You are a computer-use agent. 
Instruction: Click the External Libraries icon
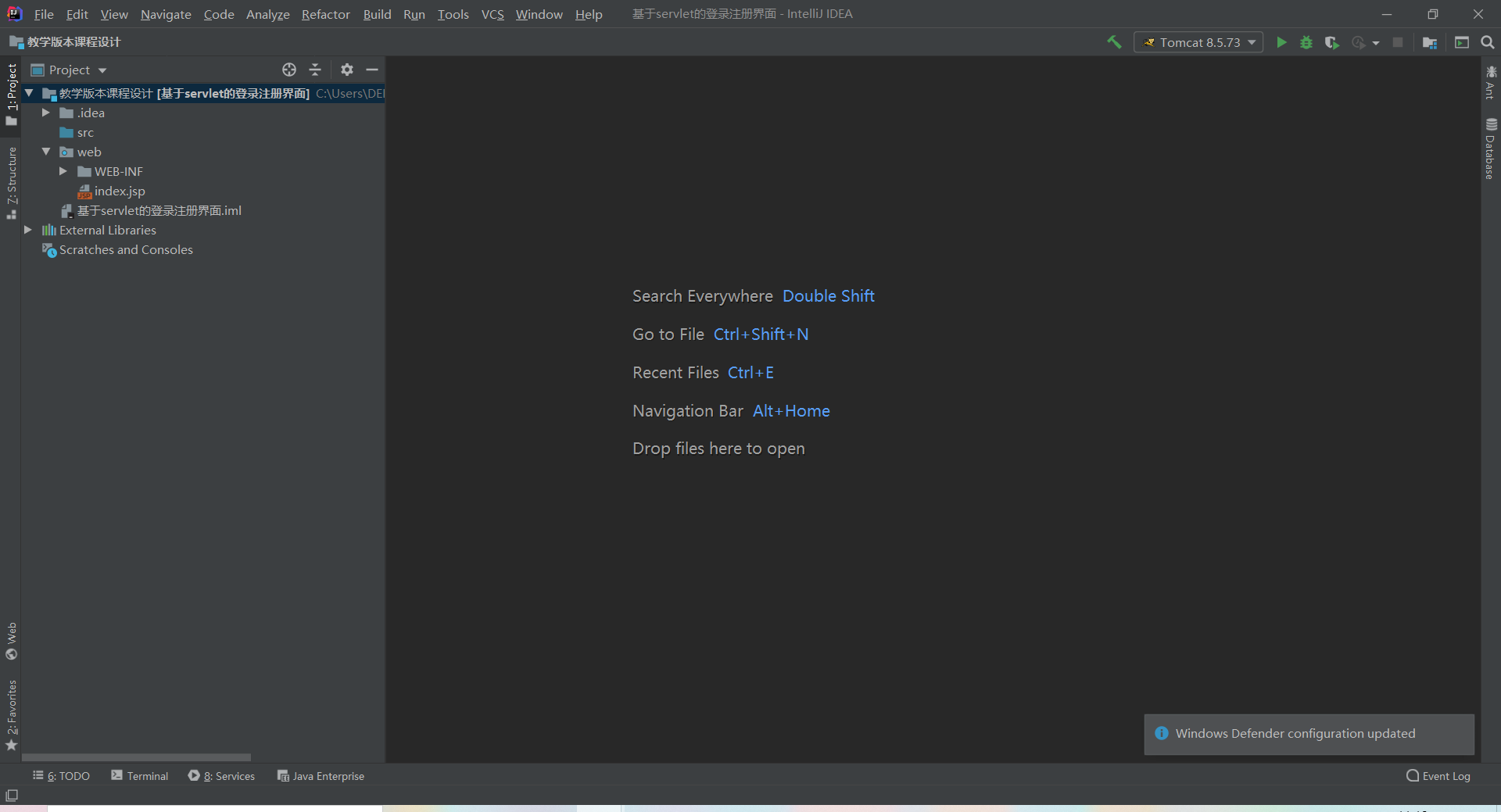pos(49,230)
